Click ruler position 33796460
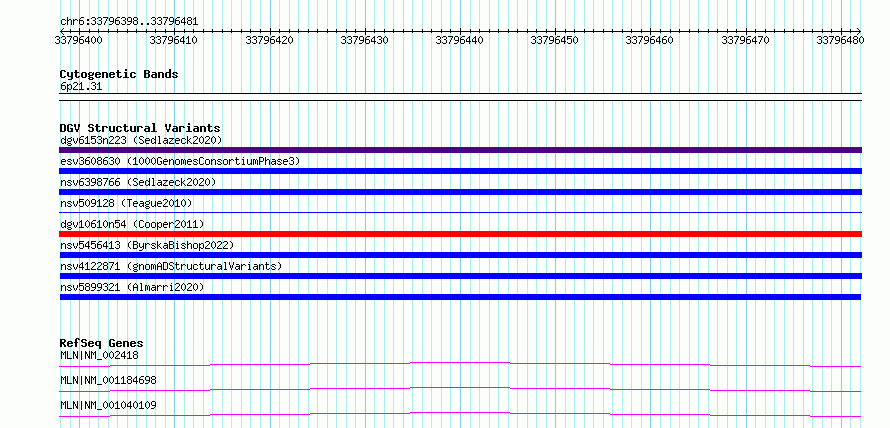The image size is (890, 428). point(649,40)
